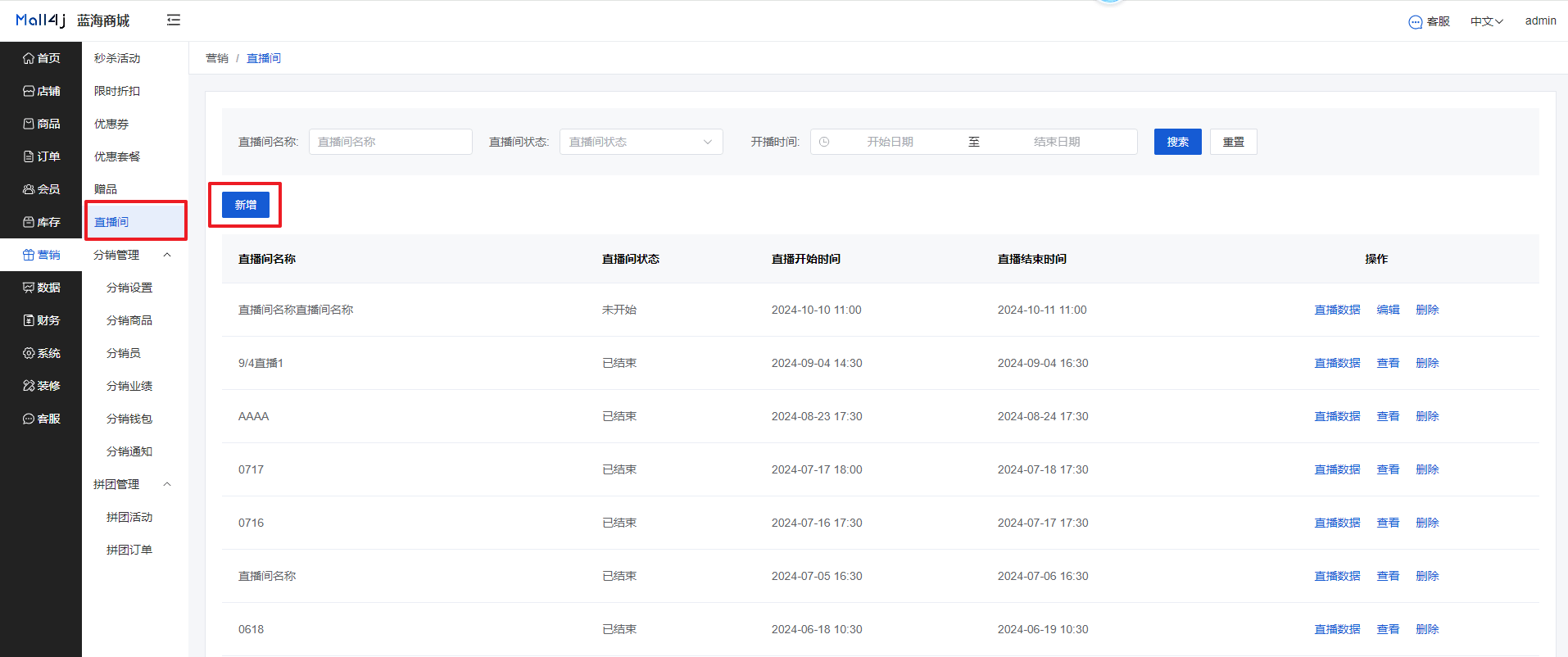Viewport: 1568px width, 657px height.
Task: Go to the 商品 products section
Action: click(41, 124)
